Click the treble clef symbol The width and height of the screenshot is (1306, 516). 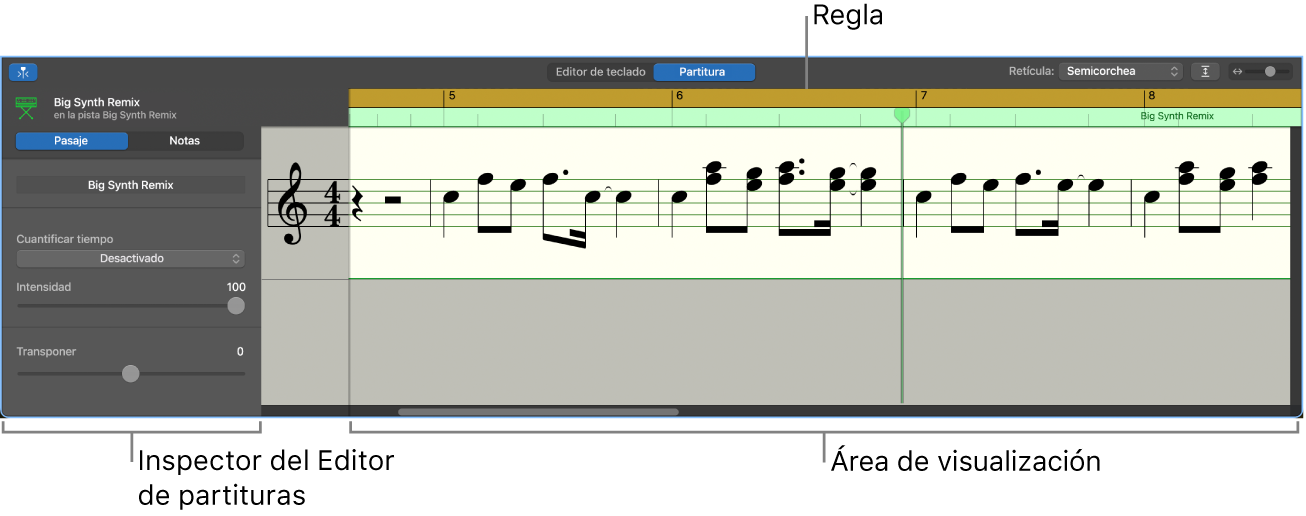[x=292, y=203]
